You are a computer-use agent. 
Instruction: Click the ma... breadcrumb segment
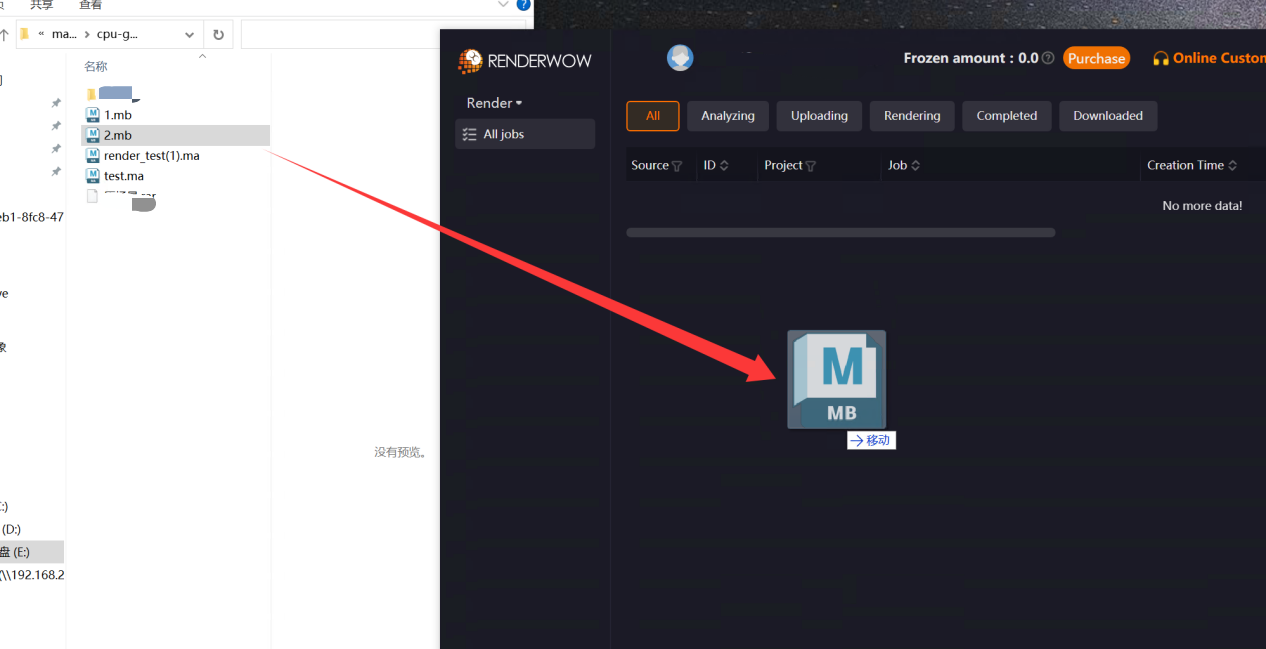(63, 34)
